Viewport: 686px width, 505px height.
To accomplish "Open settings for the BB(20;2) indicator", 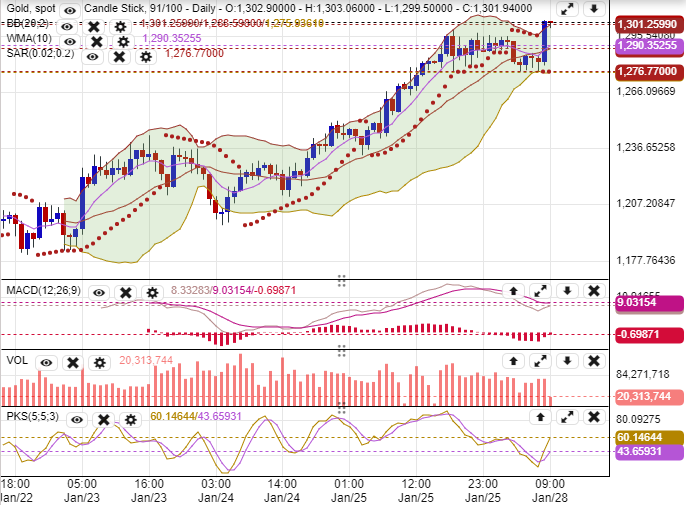I will pyautogui.click(x=120, y=25).
